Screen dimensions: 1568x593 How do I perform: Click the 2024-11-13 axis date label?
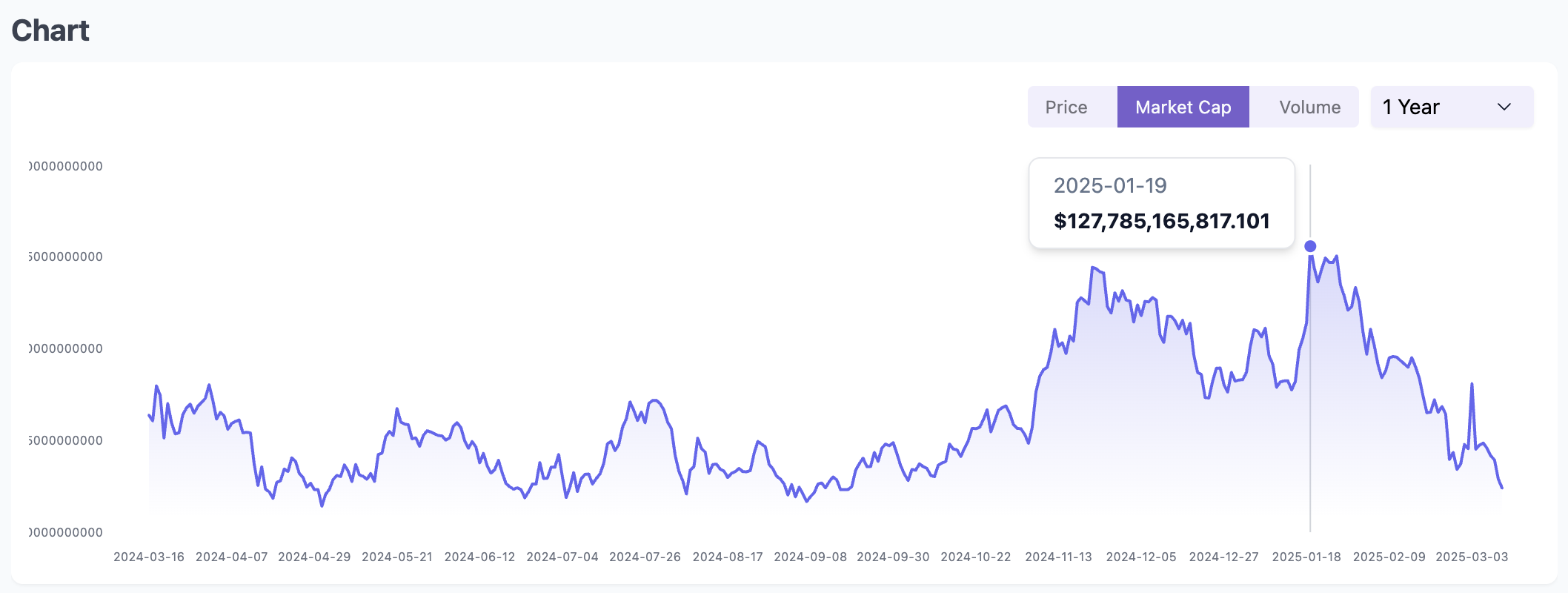click(x=1058, y=557)
